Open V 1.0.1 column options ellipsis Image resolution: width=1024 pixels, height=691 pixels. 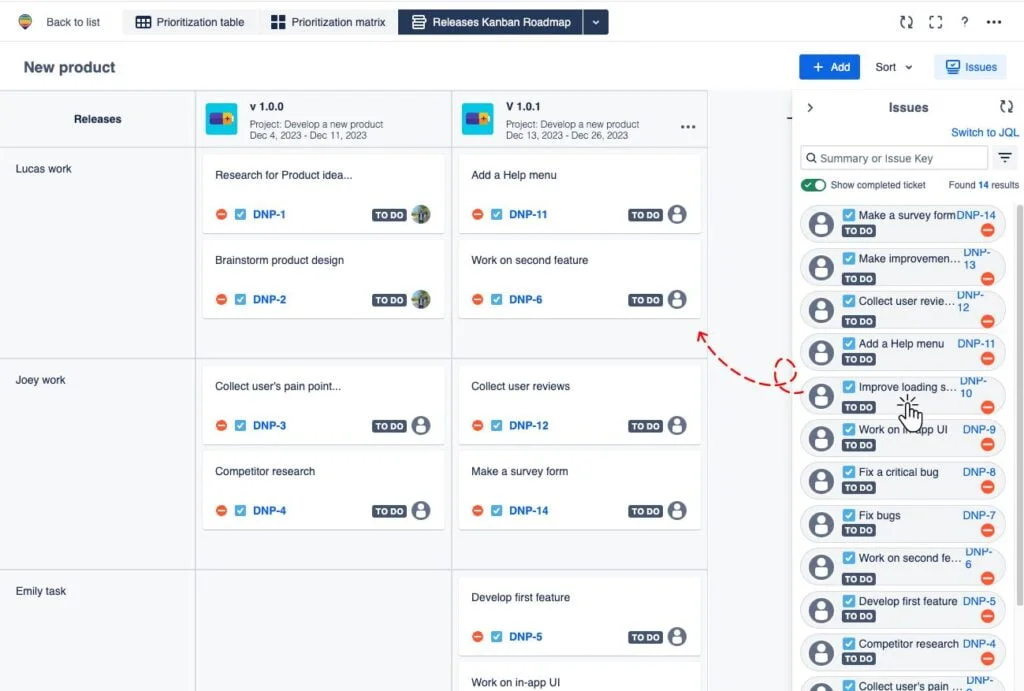click(688, 127)
